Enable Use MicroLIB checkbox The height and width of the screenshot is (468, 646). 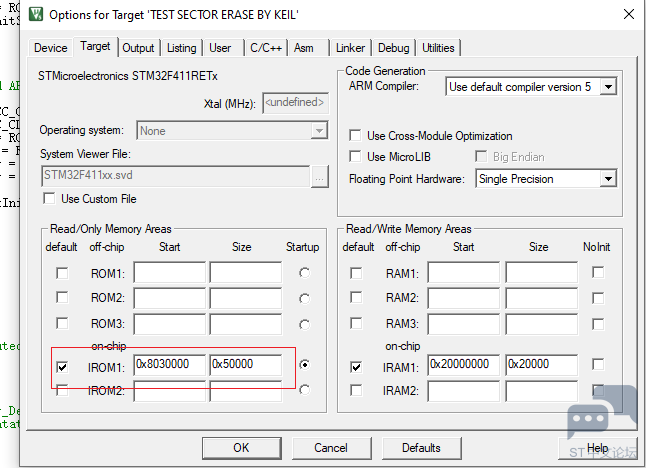tap(355, 157)
